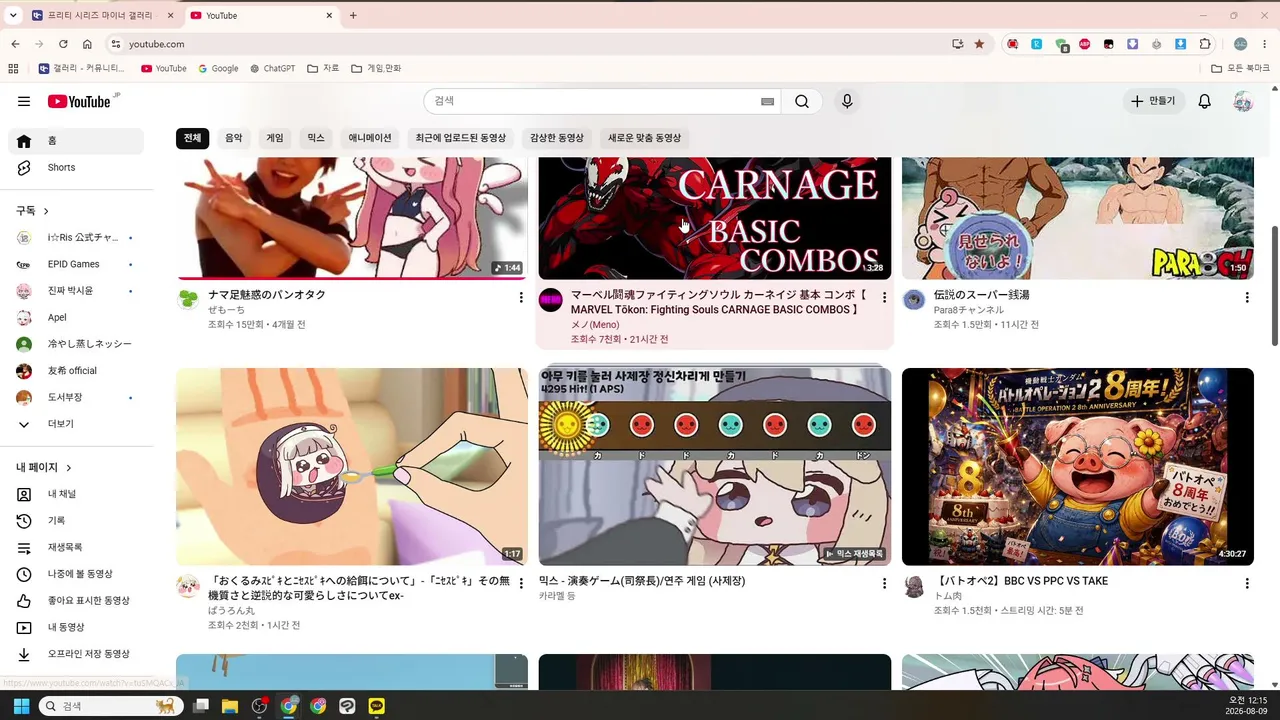Open 기록 watch history
The height and width of the screenshot is (720, 1280).
76,521
